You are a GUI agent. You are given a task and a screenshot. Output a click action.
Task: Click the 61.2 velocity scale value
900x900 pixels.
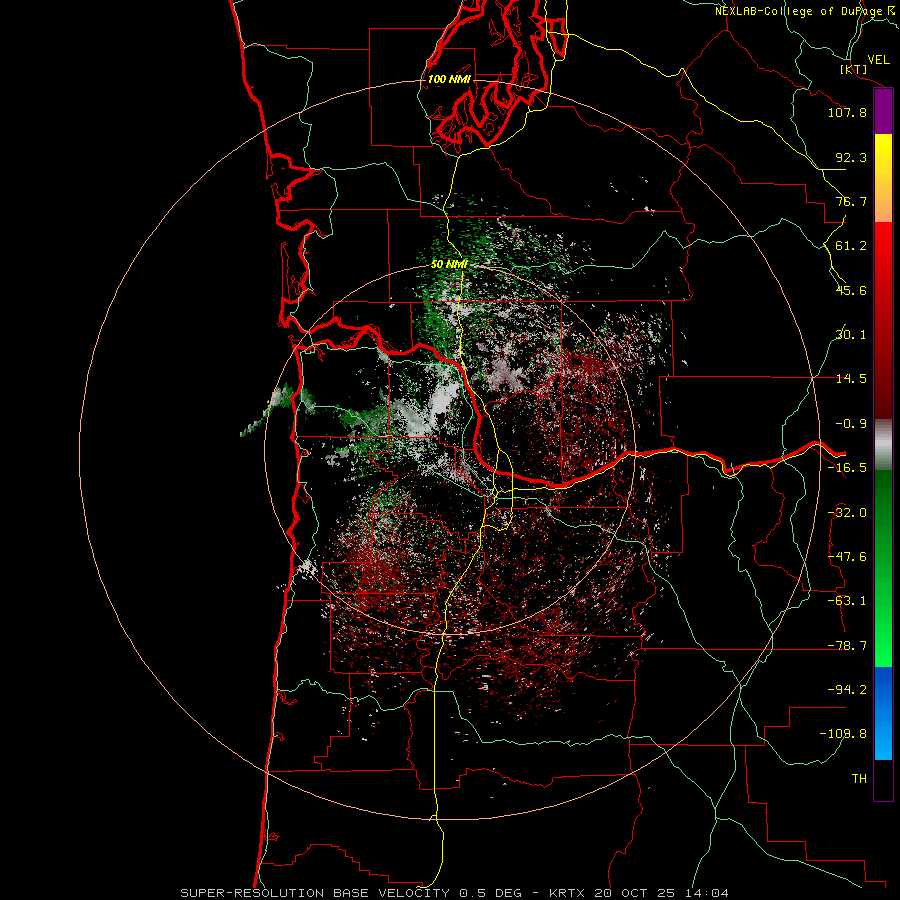pos(851,246)
